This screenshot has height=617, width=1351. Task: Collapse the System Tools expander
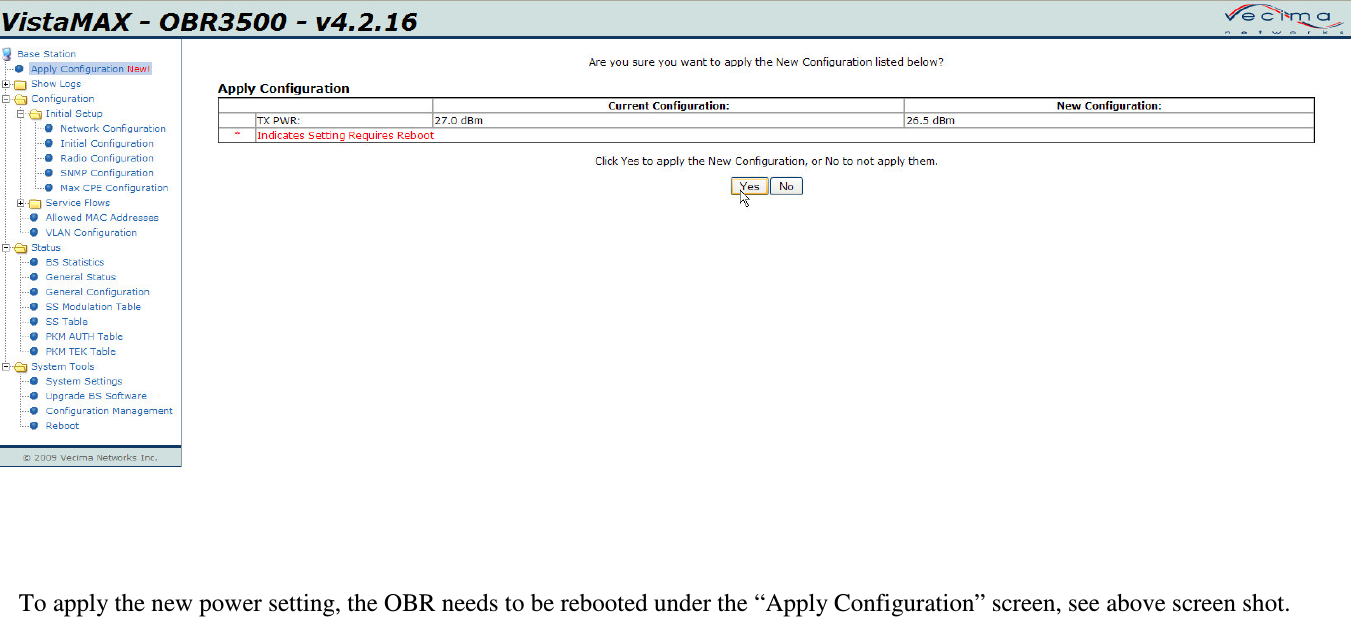[x=6, y=367]
